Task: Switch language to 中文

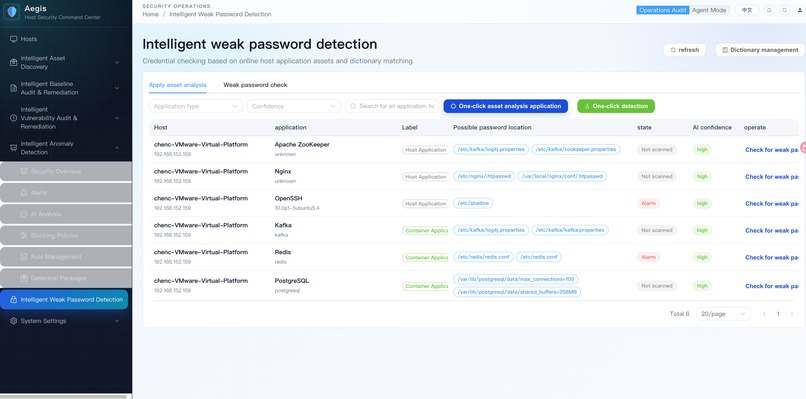Action: [x=746, y=10]
